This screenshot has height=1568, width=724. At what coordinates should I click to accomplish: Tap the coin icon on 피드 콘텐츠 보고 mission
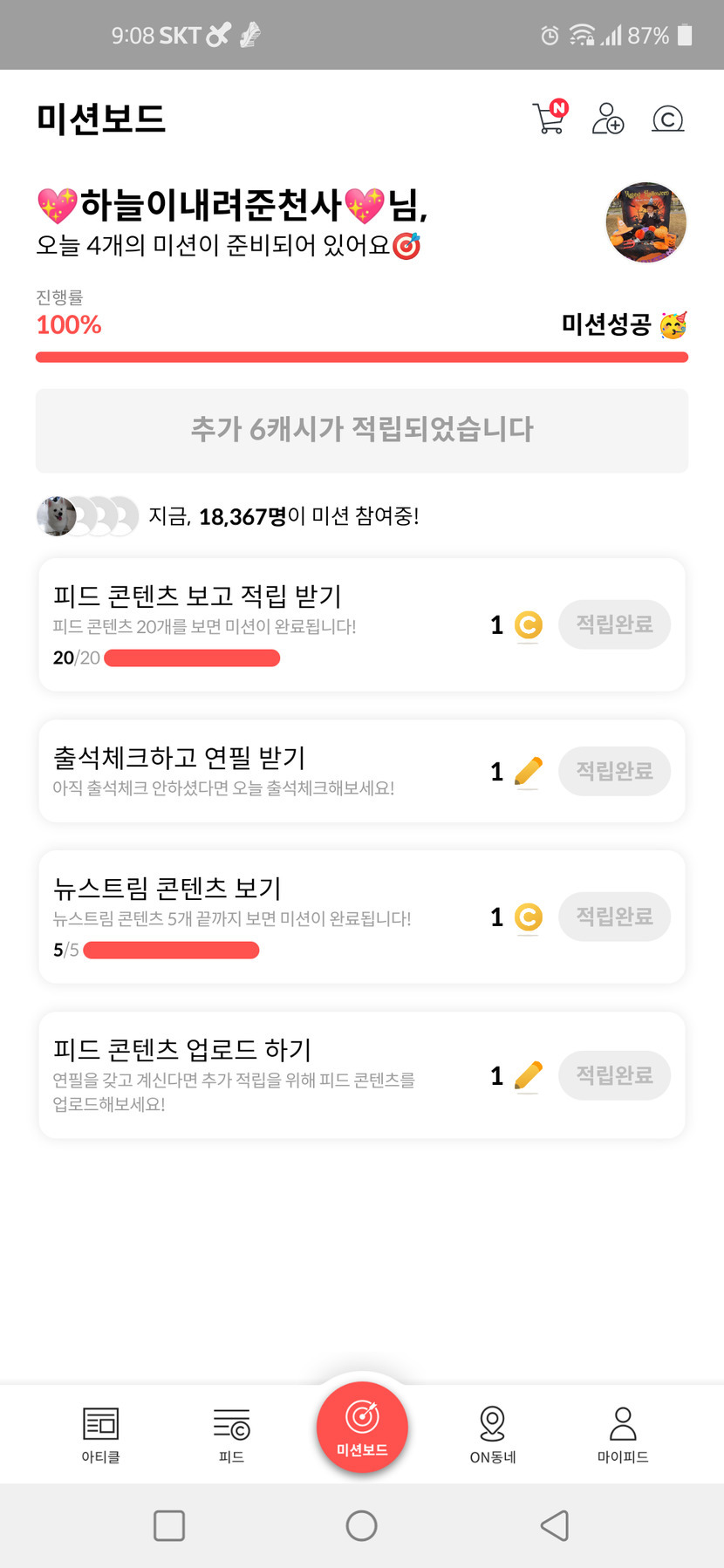[528, 625]
